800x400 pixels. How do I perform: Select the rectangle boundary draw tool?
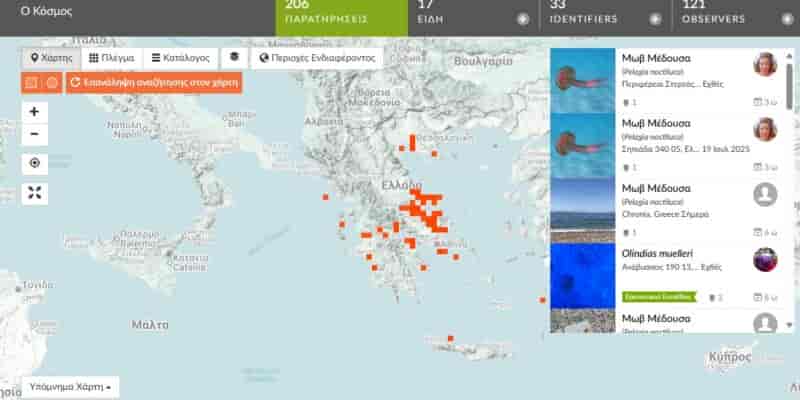coord(31,82)
